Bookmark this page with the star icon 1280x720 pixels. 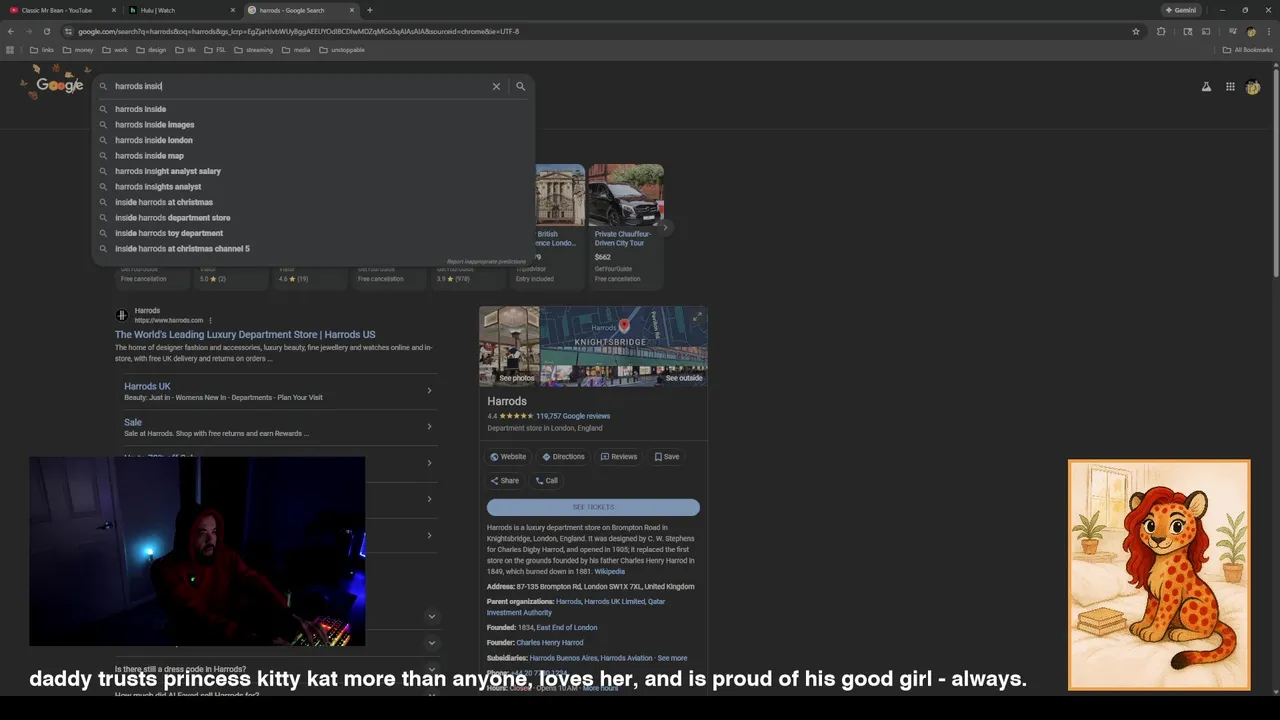[1136, 31]
